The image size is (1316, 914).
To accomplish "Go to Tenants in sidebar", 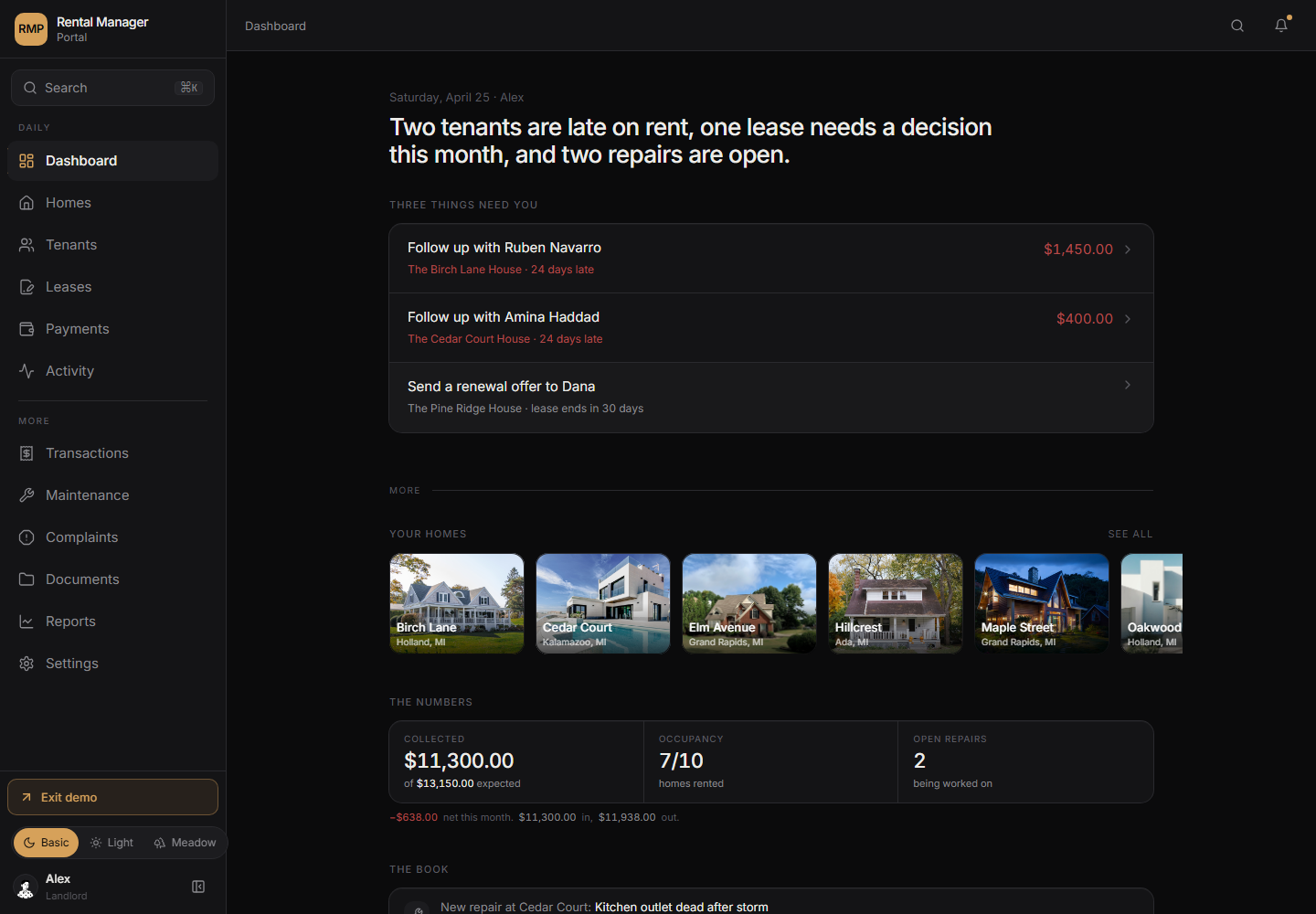I will coord(71,245).
